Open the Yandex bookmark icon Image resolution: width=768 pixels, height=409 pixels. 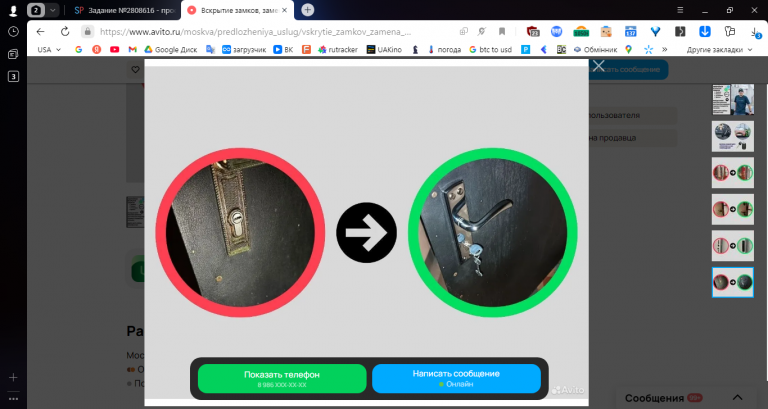click(96, 49)
